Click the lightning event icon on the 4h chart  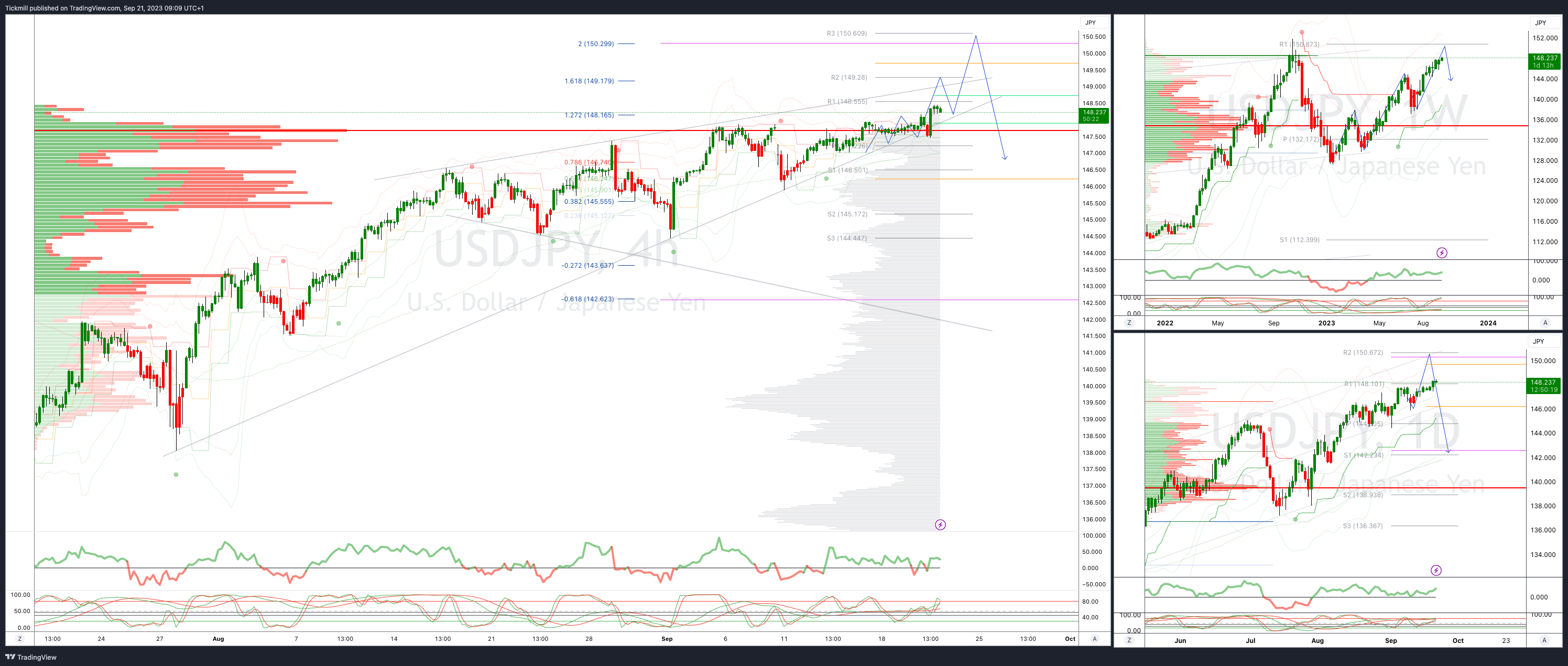tap(940, 525)
